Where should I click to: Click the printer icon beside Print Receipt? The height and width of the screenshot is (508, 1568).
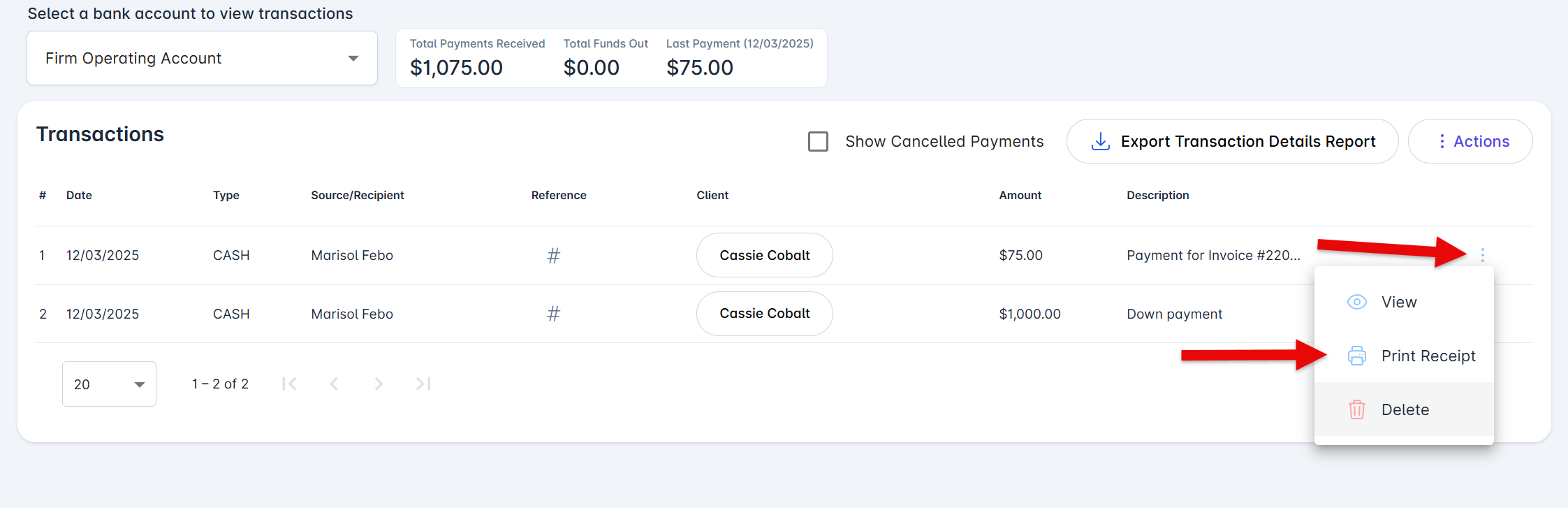coord(1356,356)
